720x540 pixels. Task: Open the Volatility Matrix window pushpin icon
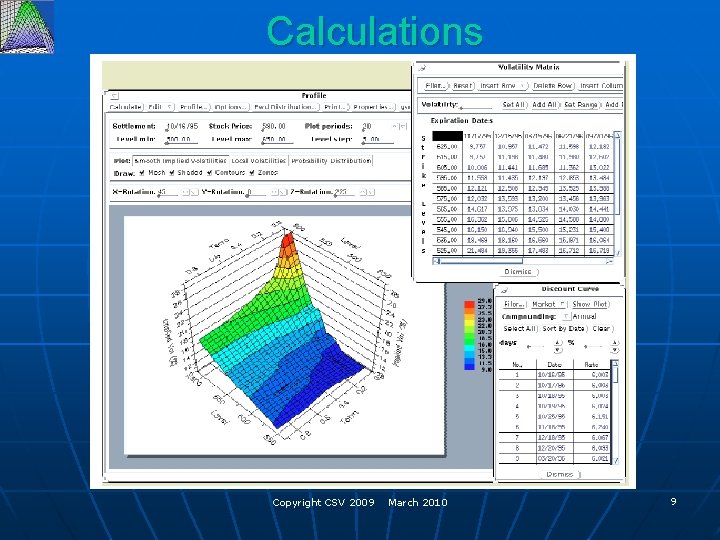tap(422, 68)
